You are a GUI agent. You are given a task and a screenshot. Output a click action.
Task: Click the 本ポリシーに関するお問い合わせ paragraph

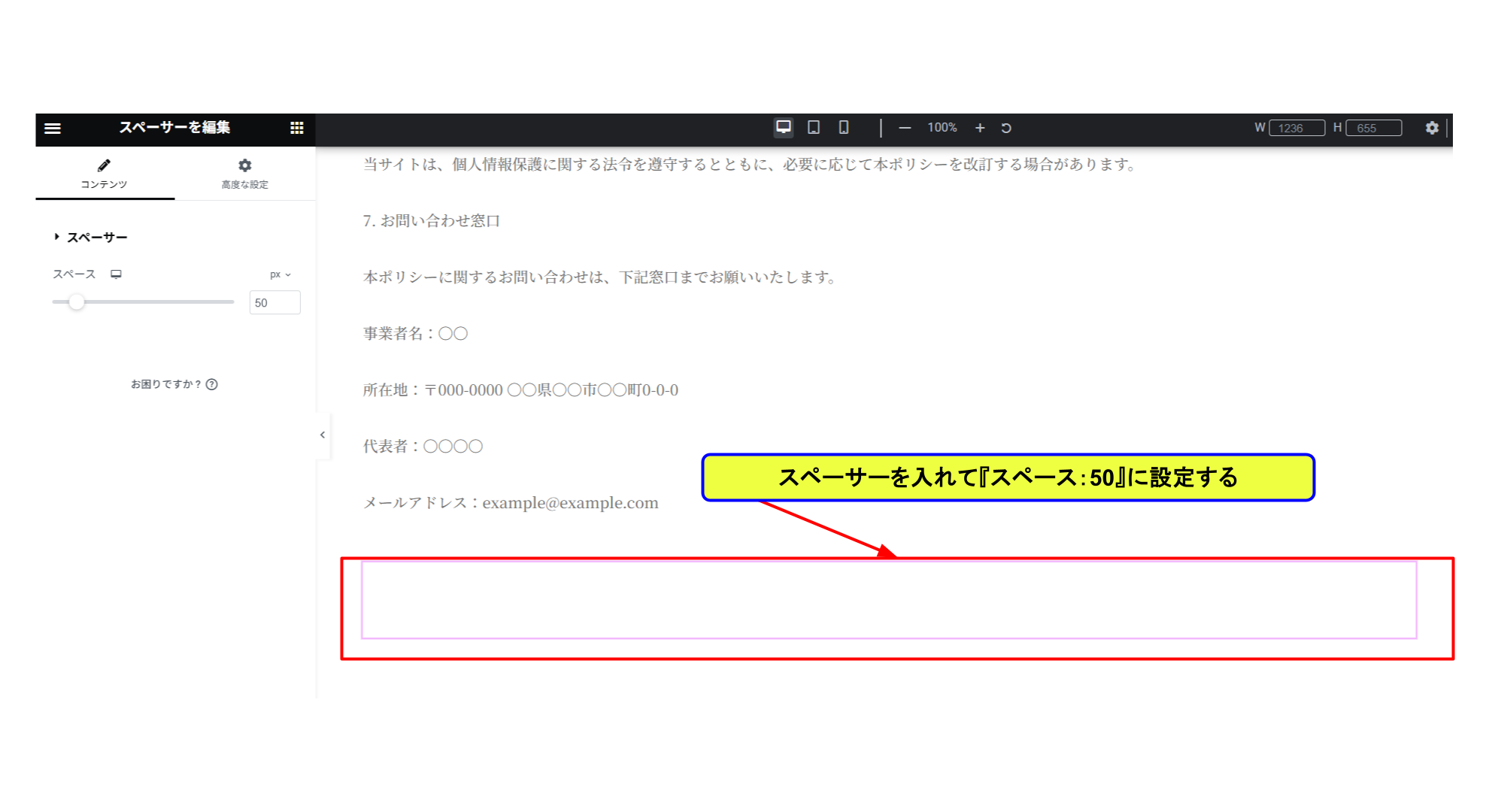point(600,277)
